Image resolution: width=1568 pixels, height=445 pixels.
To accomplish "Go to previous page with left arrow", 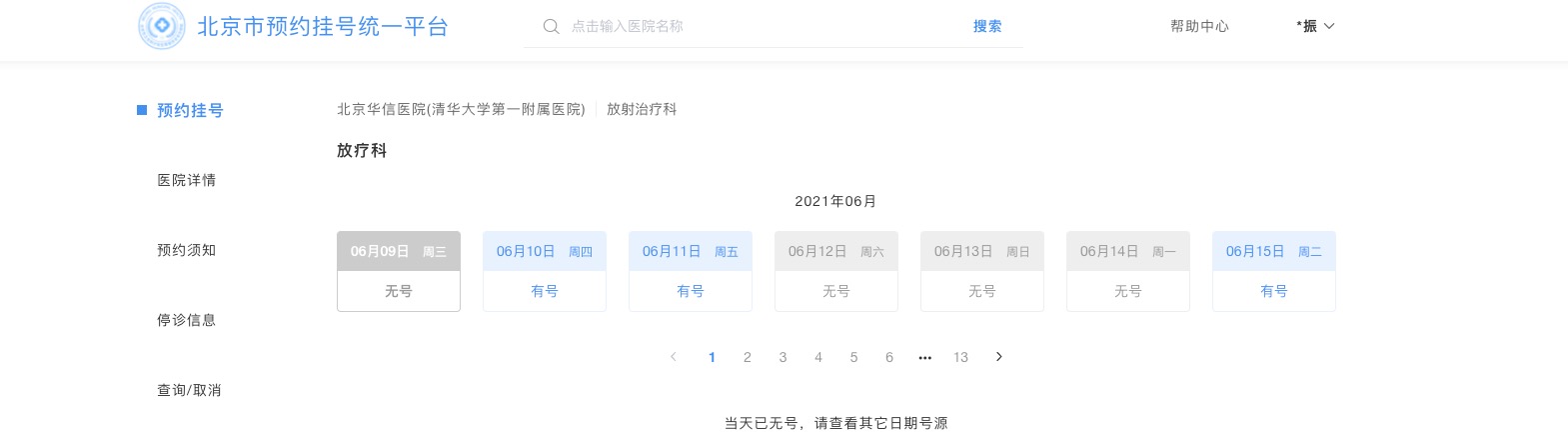I will 674,357.
